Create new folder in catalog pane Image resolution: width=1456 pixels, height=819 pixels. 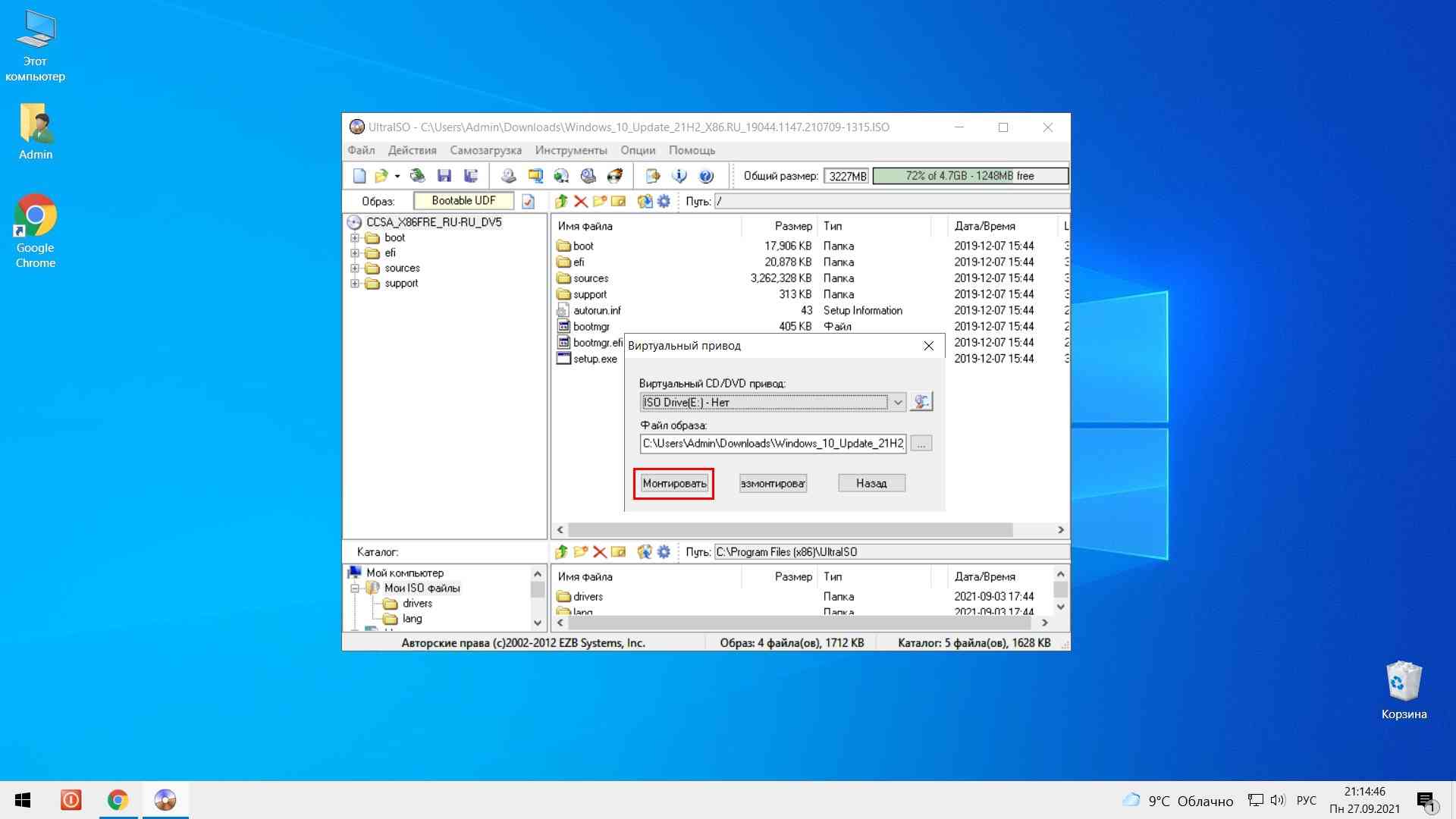tap(581, 552)
